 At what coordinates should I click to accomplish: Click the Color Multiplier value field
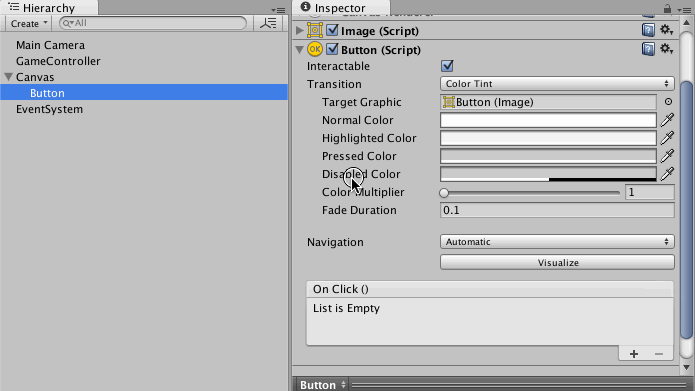point(649,192)
